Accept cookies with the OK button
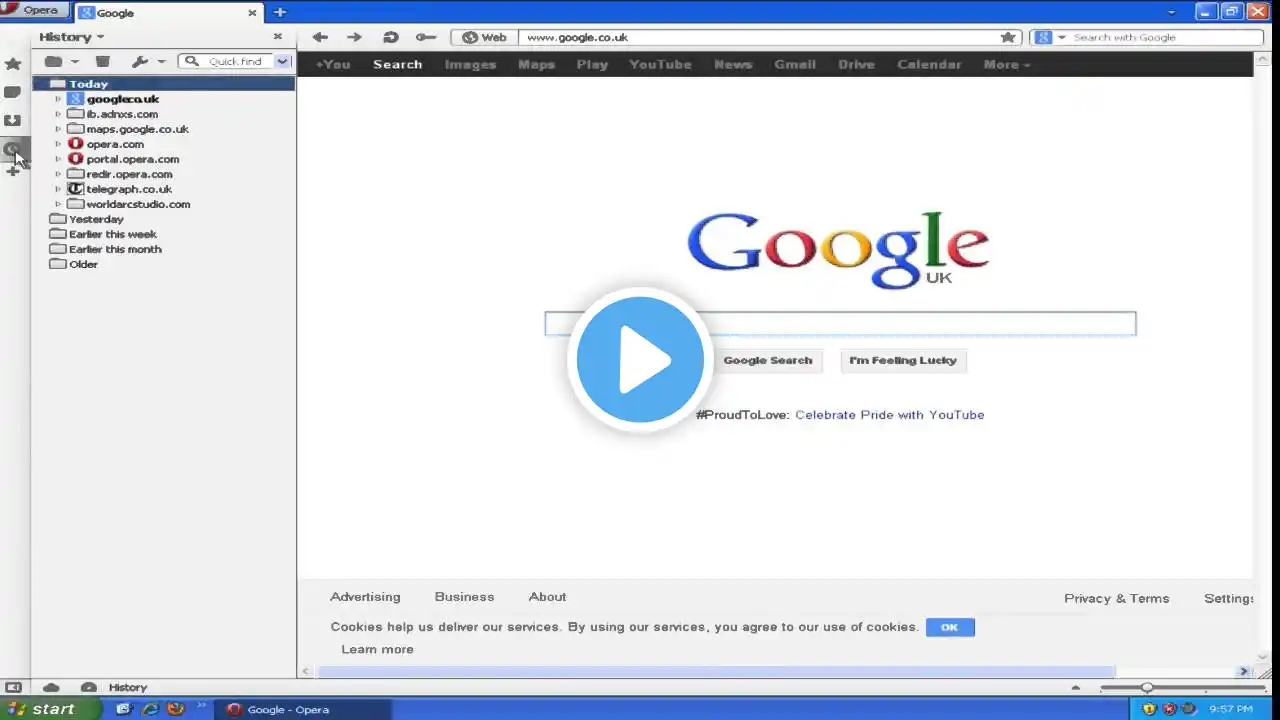 (x=950, y=627)
